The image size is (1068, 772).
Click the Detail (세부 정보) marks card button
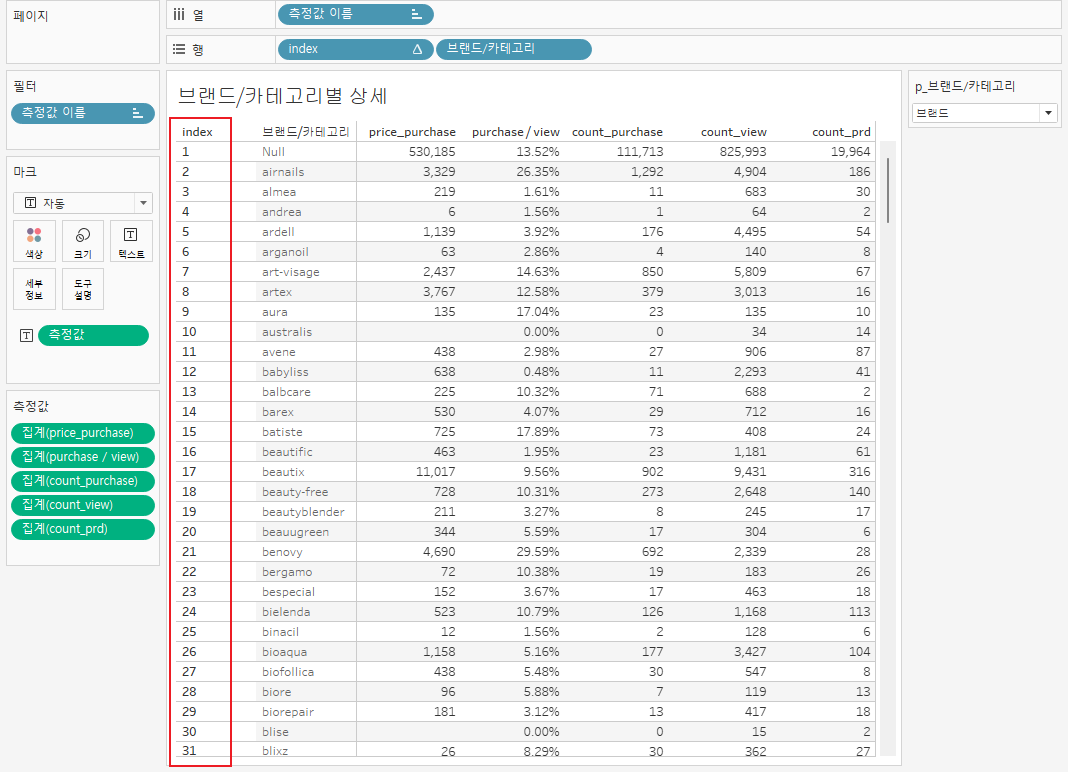[x=34, y=289]
